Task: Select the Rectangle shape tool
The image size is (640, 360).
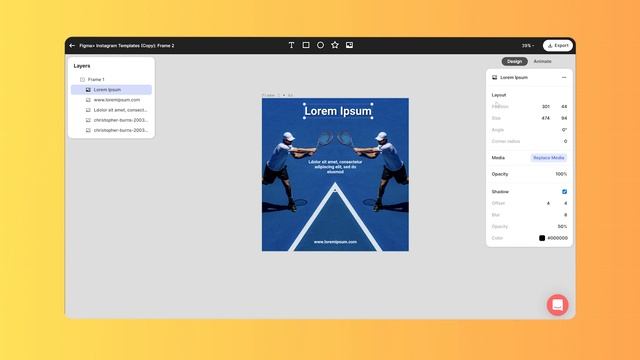Action: 306,45
